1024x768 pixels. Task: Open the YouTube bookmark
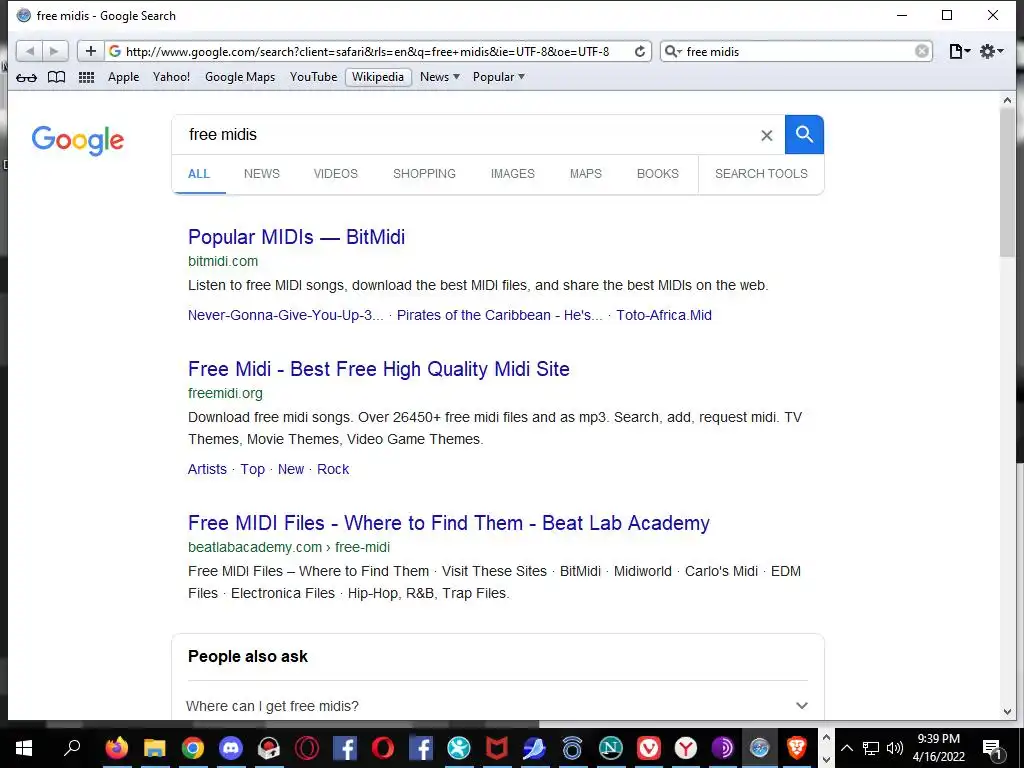[313, 77]
